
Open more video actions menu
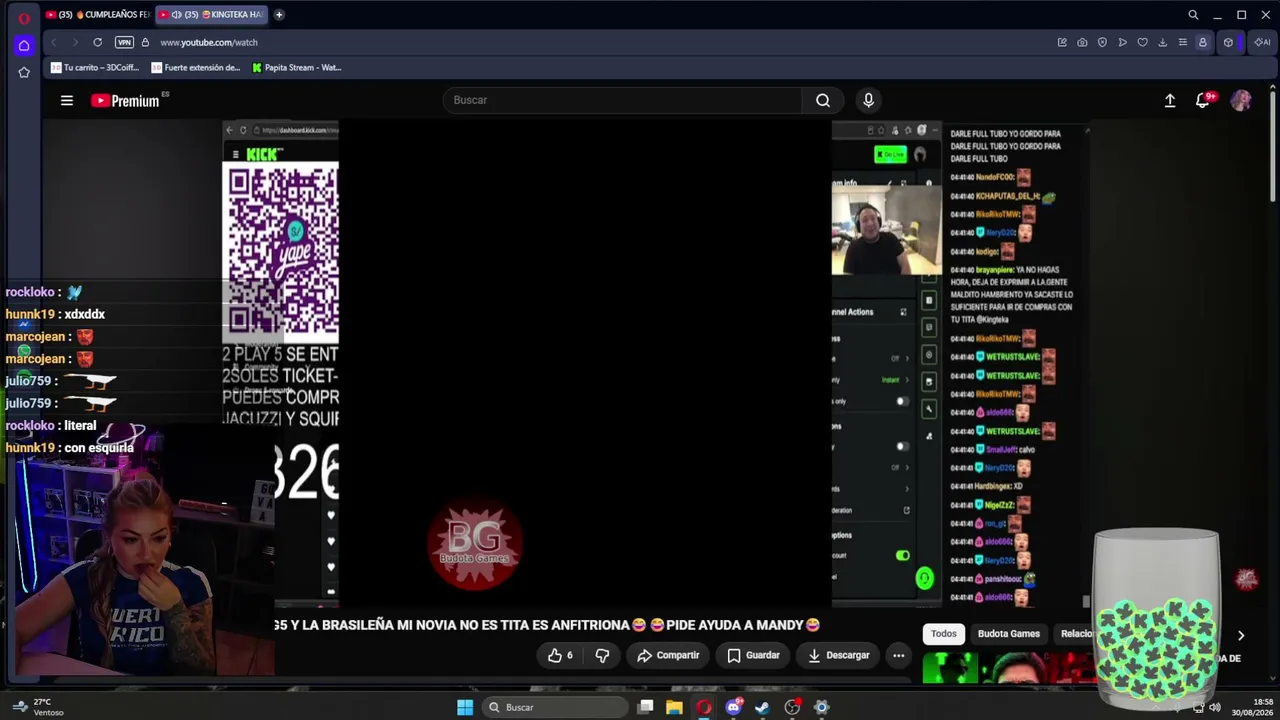tap(898, 655)
